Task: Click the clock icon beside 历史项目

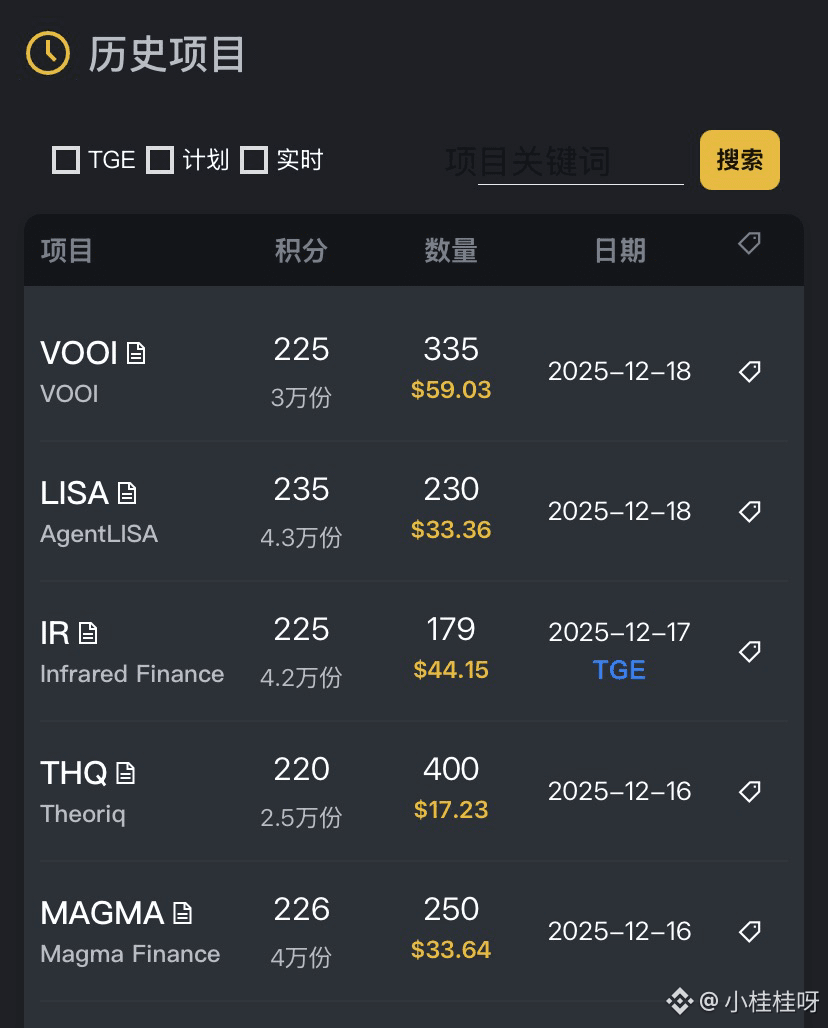Action: tap(48, 53)
